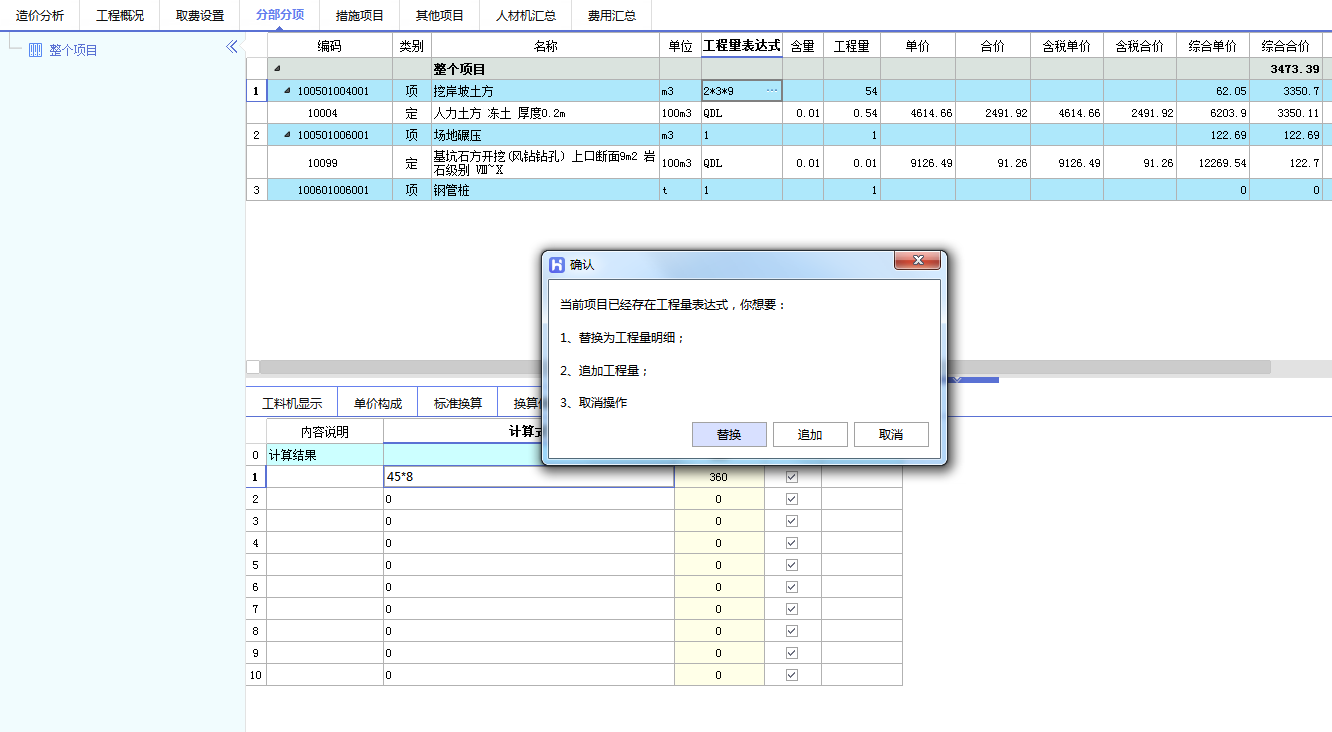Collapse item 100501004001 挖岸坡土方 expander
Viewport: 1332px width, 732px height.
pyautogui.click(x=289, y=90)
